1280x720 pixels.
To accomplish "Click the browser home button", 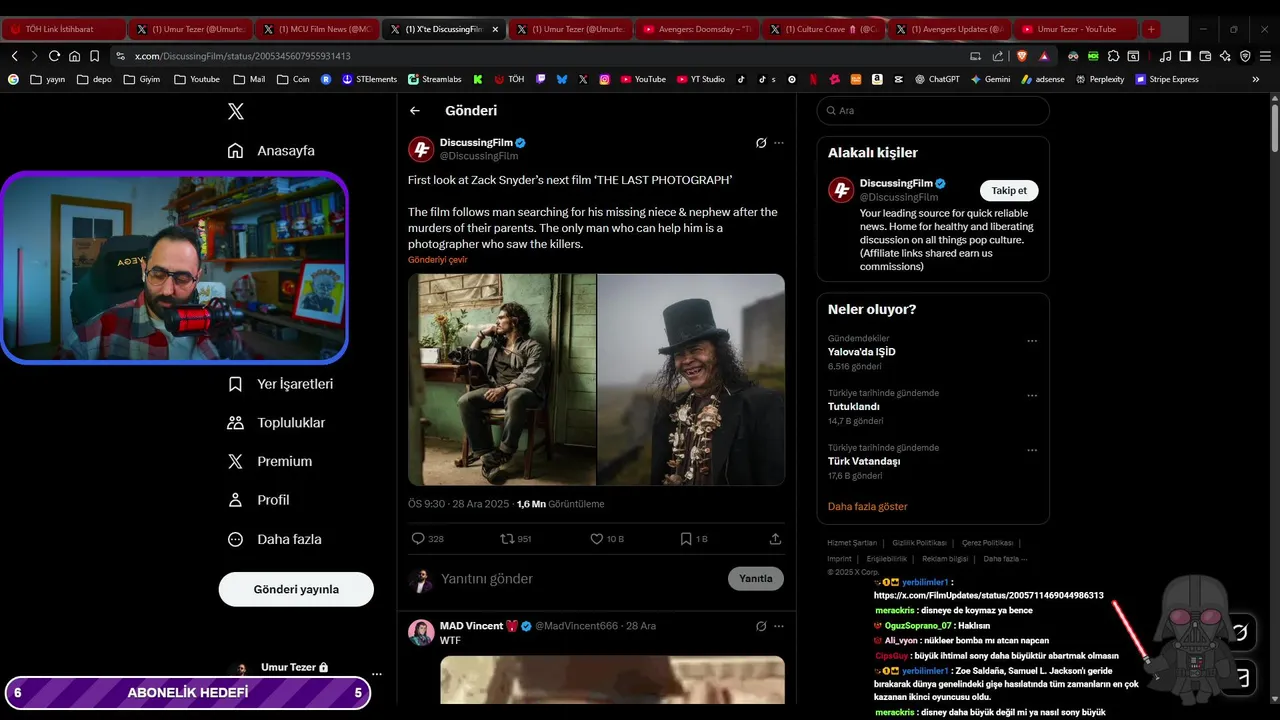I will point(74,56).
